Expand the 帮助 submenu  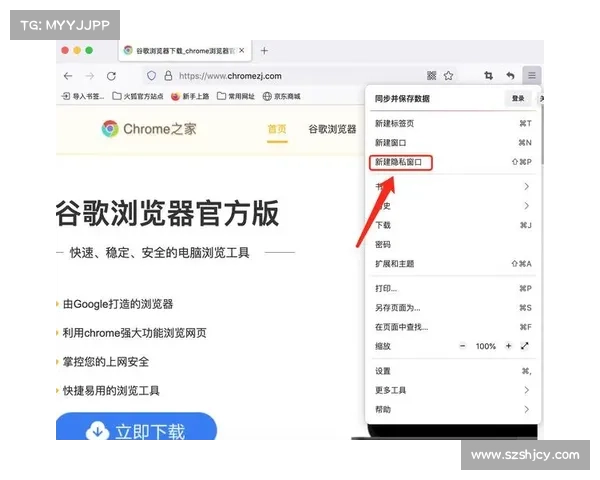(452, 409)
